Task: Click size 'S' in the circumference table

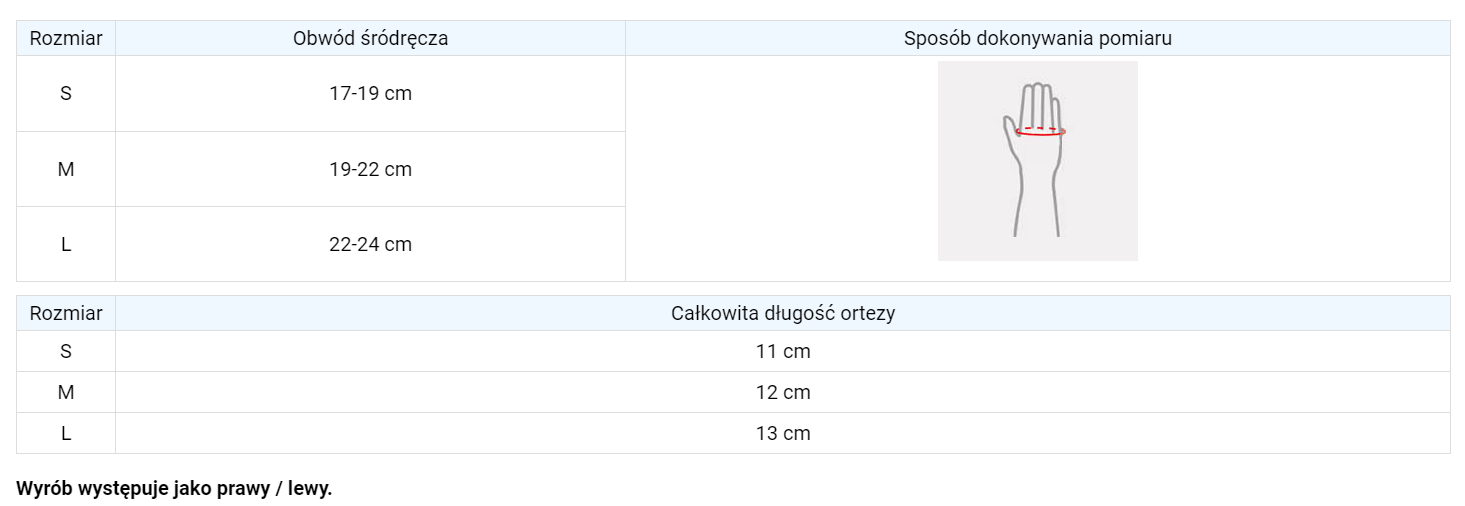Action: point(66,94)
